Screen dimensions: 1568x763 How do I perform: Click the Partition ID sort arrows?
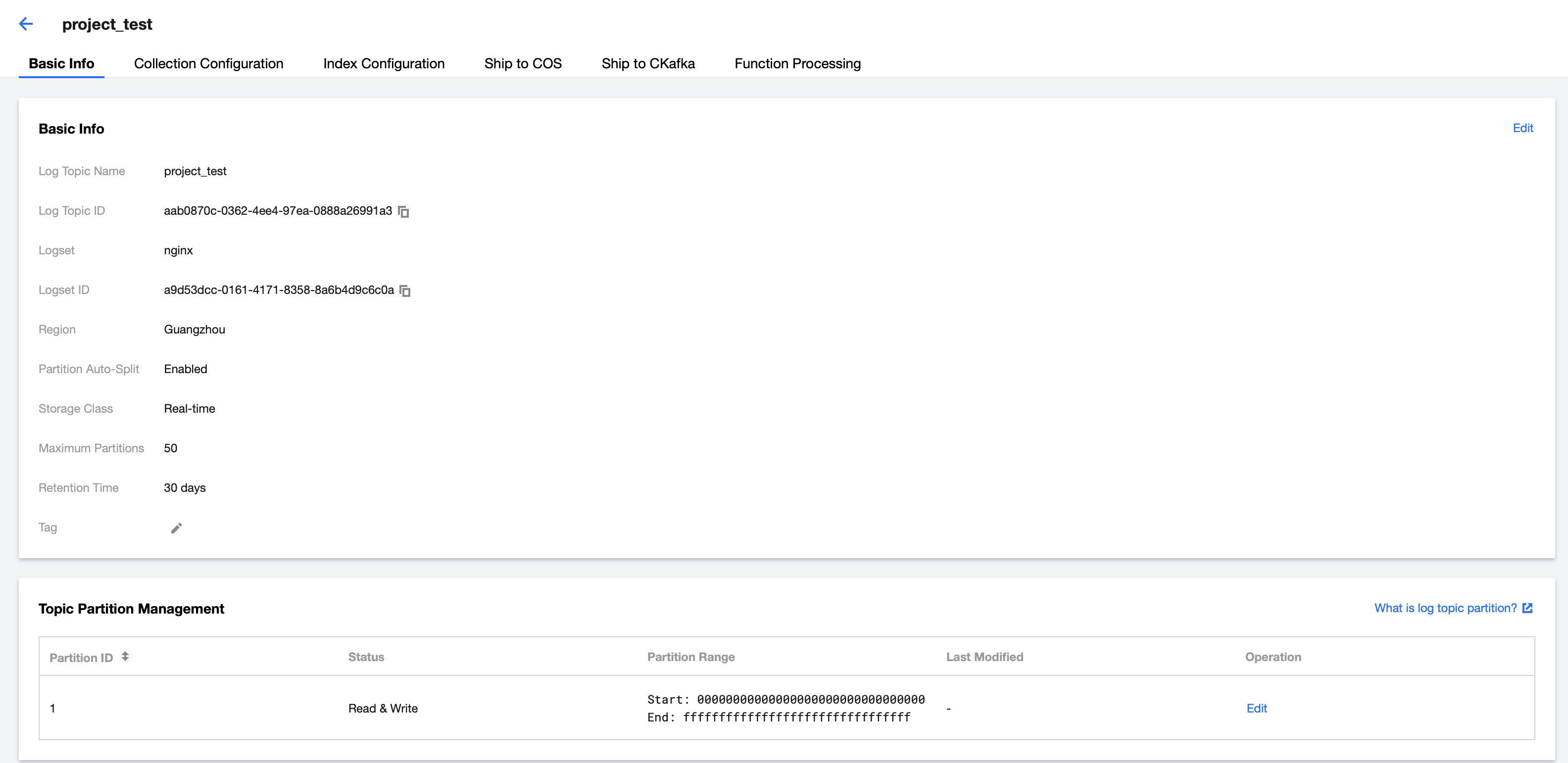(125, 656)
